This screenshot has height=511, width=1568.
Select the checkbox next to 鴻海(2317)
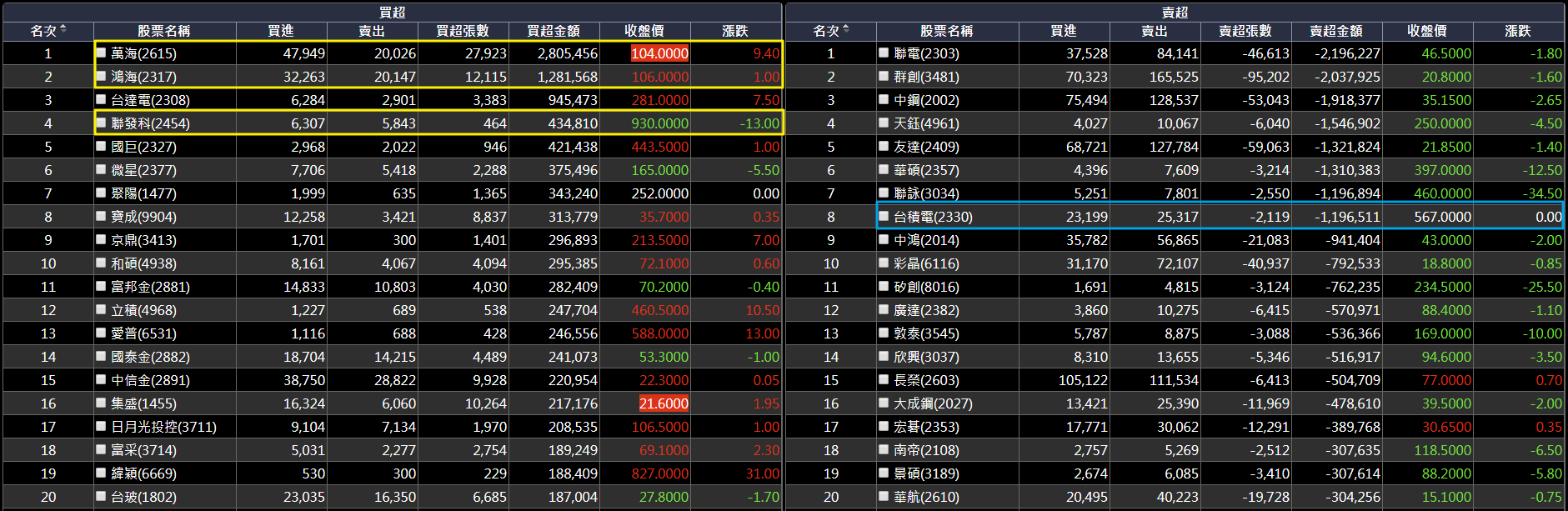101,76
